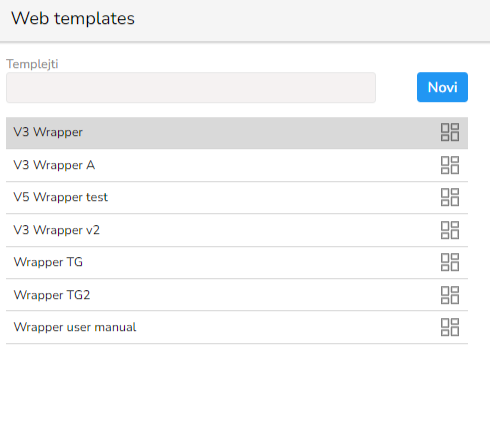Click grid icon for Wrapper user manual

click(x=450, y=327)
